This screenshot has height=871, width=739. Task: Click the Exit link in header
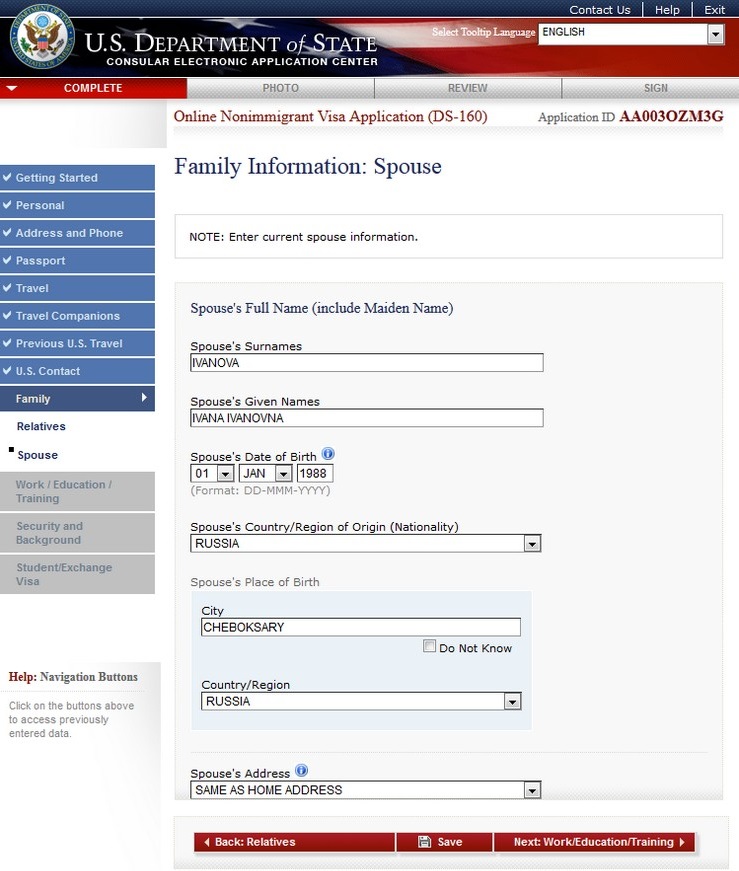click(714, 9)
